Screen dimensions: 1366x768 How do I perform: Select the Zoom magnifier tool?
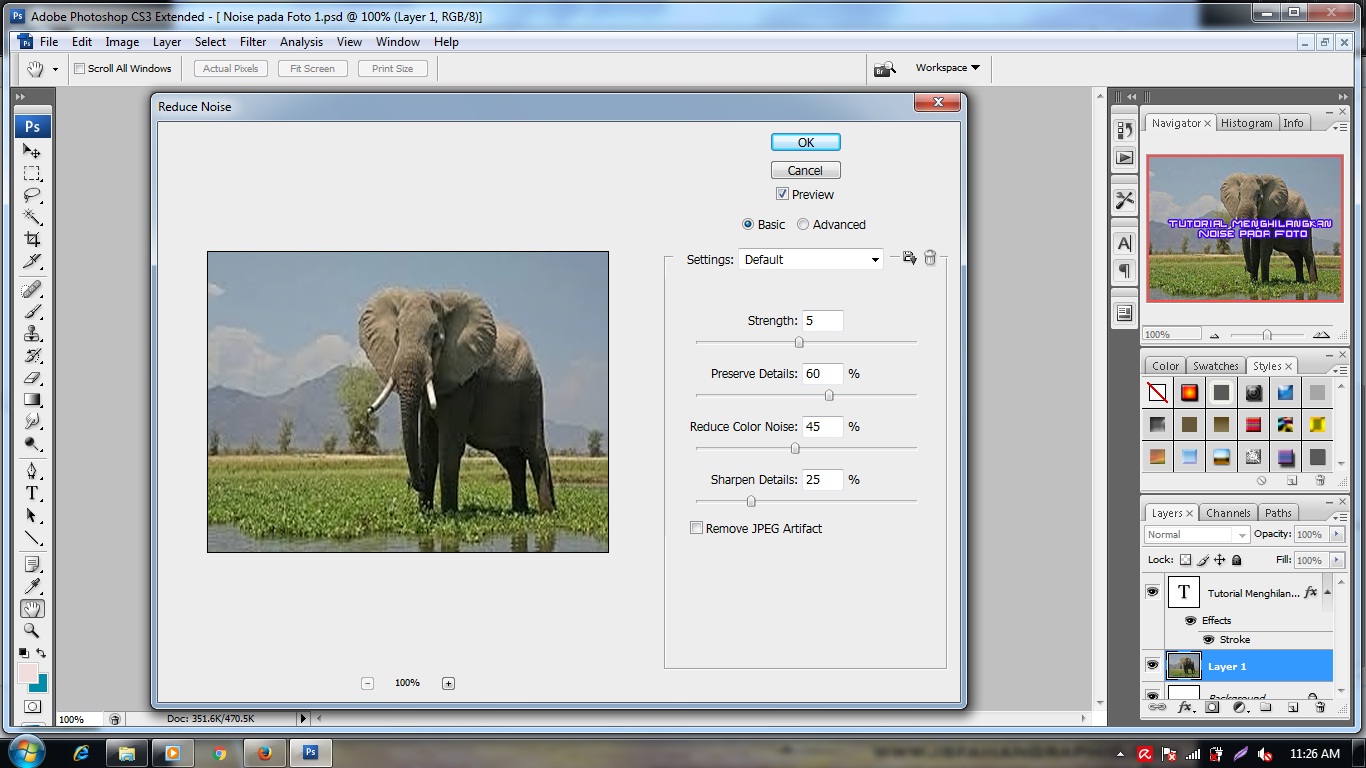pyautogui.click(x=32, y=631)
